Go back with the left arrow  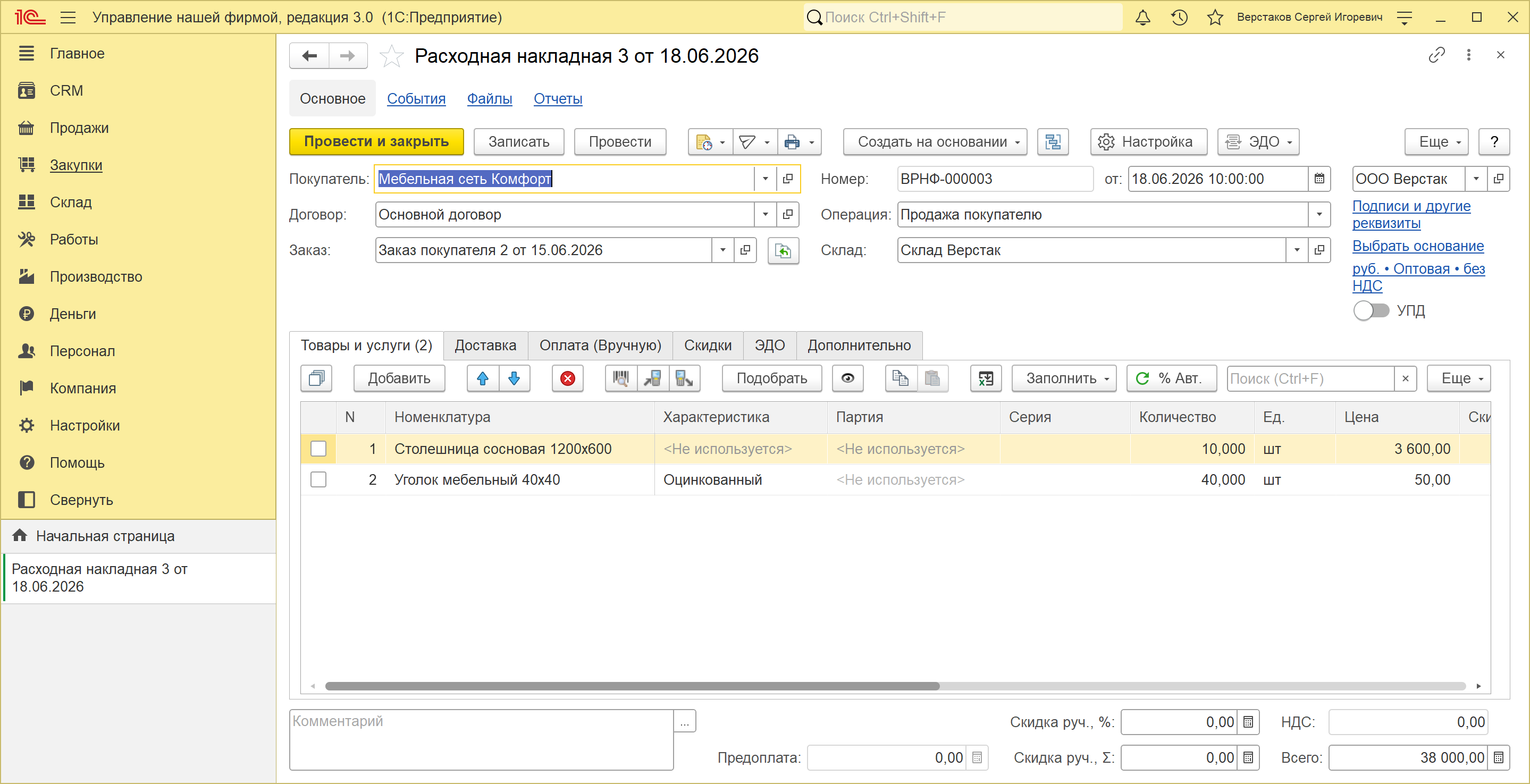pyautogui.click(x=309, y=56)
